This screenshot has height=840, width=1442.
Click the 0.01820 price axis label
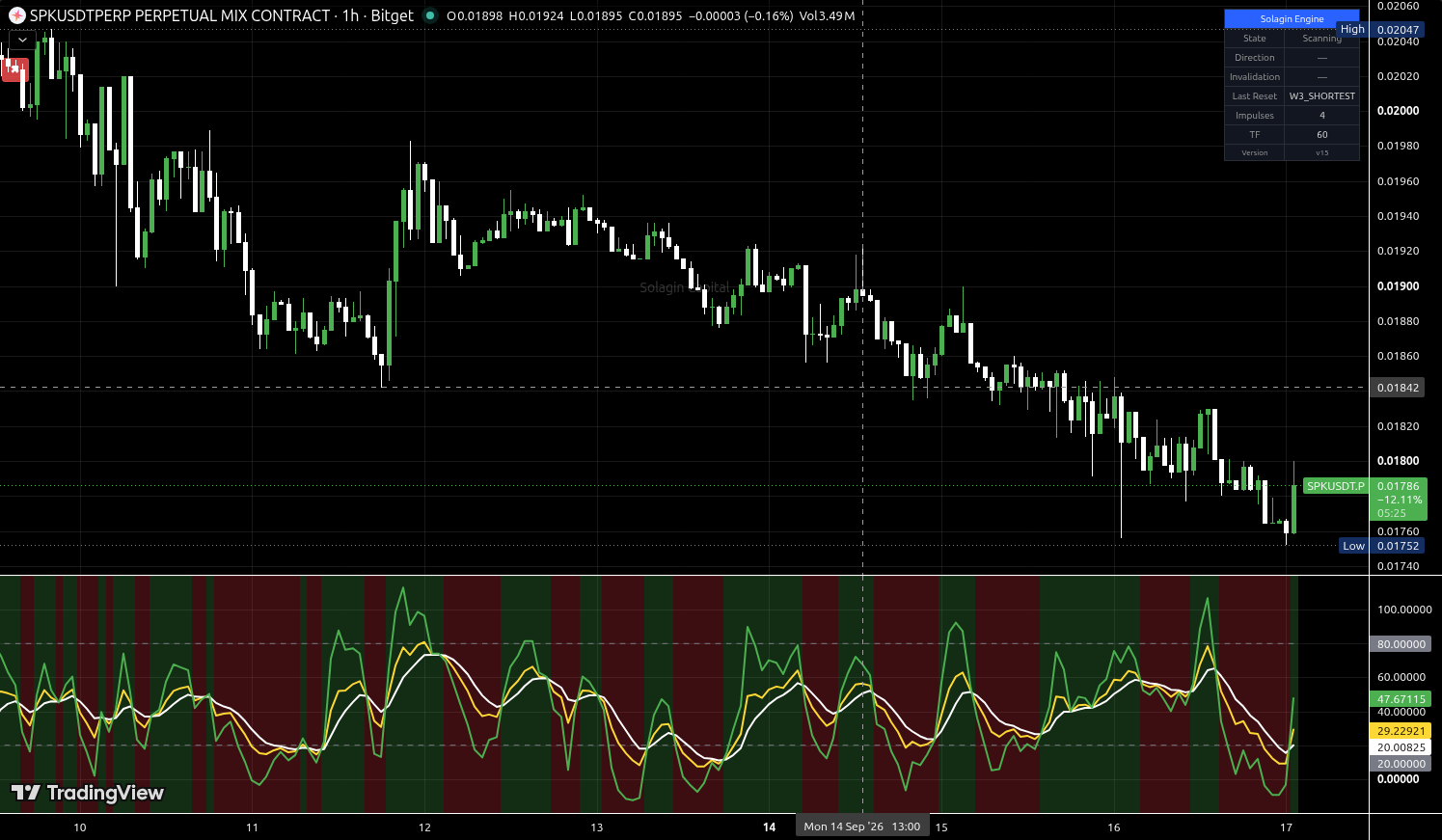point(1398,426)
